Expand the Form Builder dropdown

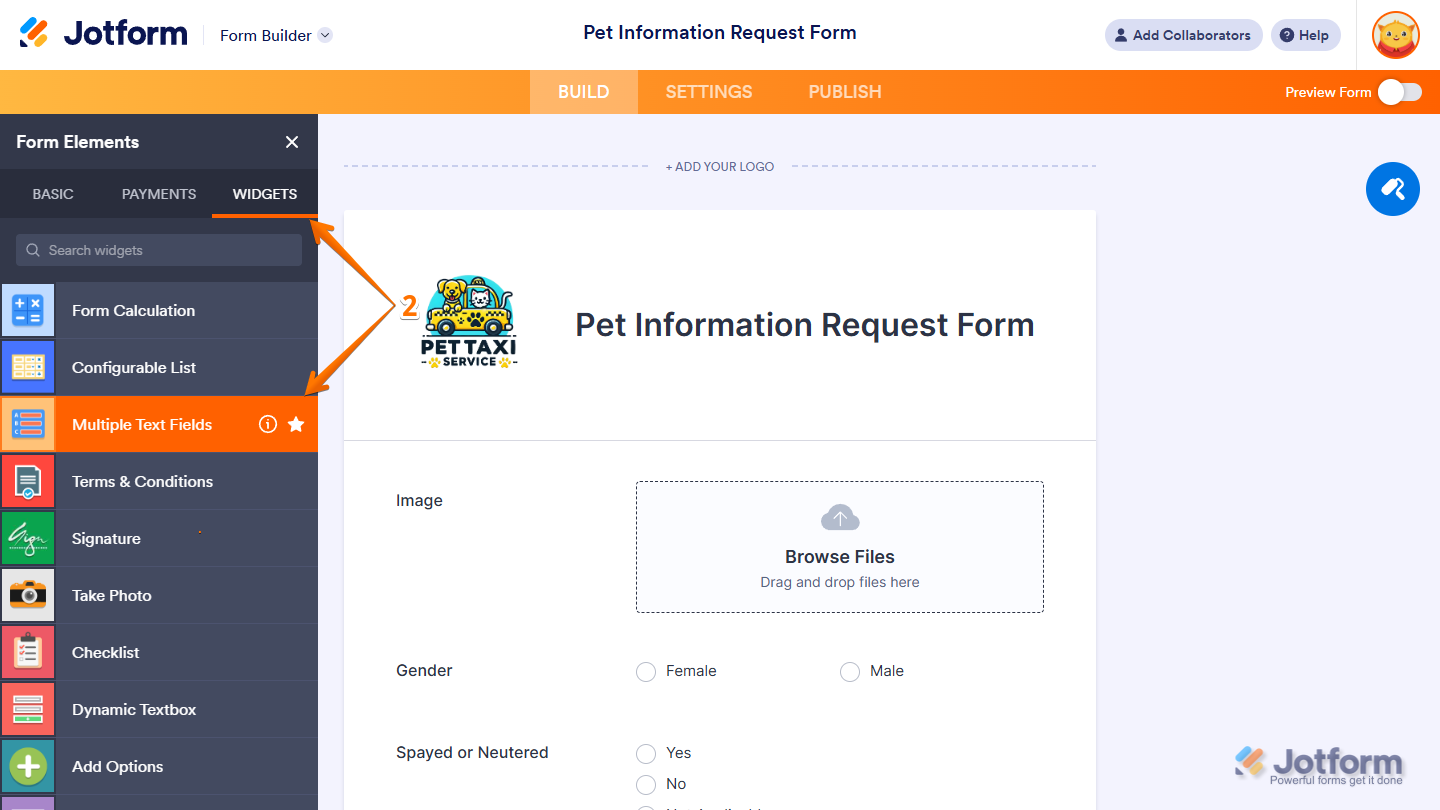coord(325,35)
